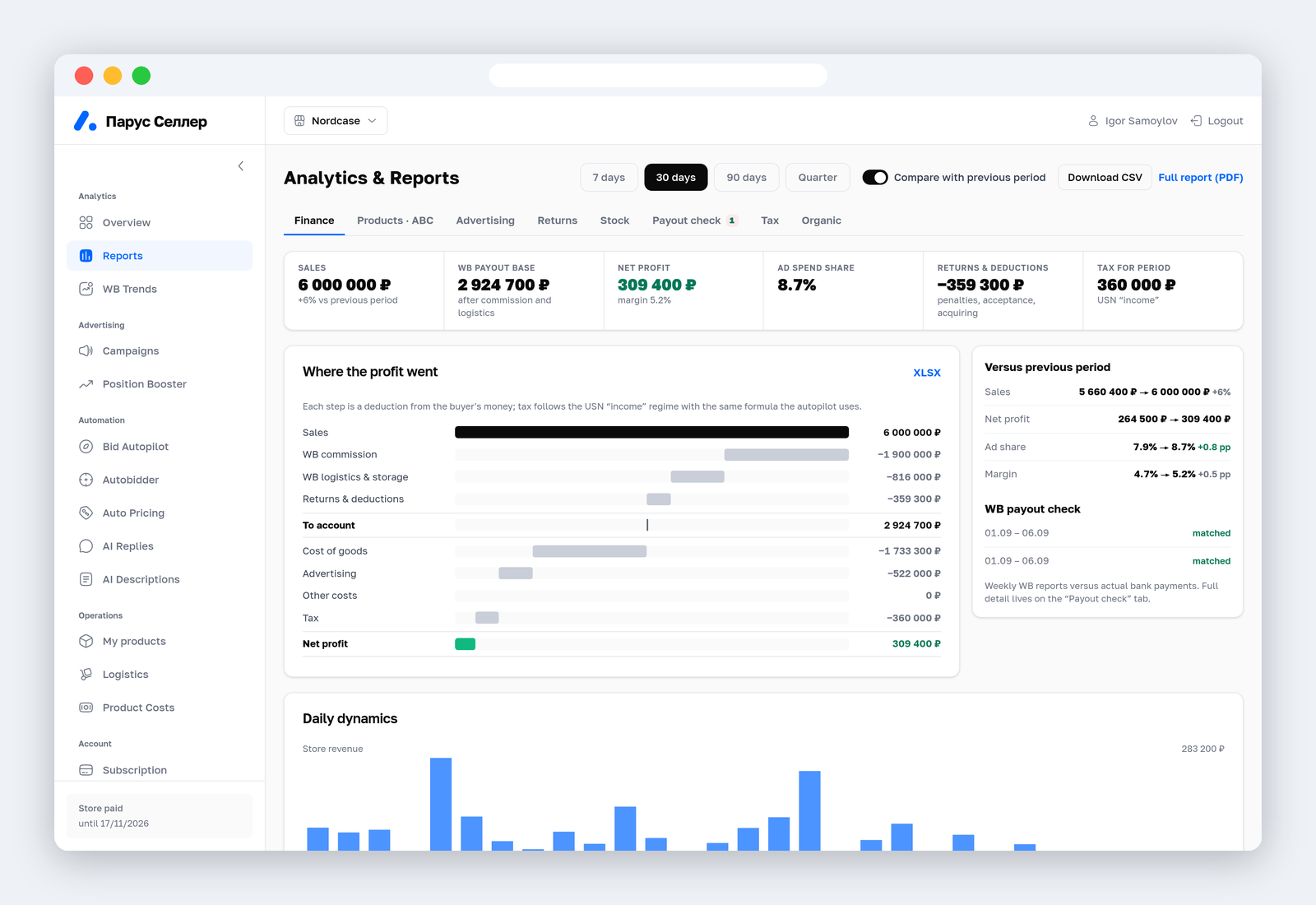Click the green Net profit bar
Screen dimensions: 1316x905
[465, 644]
